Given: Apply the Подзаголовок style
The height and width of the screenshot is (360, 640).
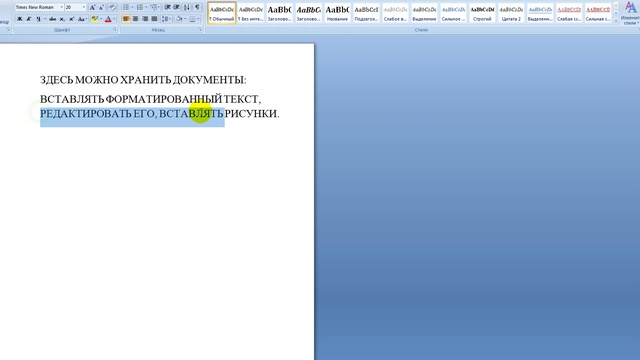Looking at the screenshot, I should (x=366, y=13).
